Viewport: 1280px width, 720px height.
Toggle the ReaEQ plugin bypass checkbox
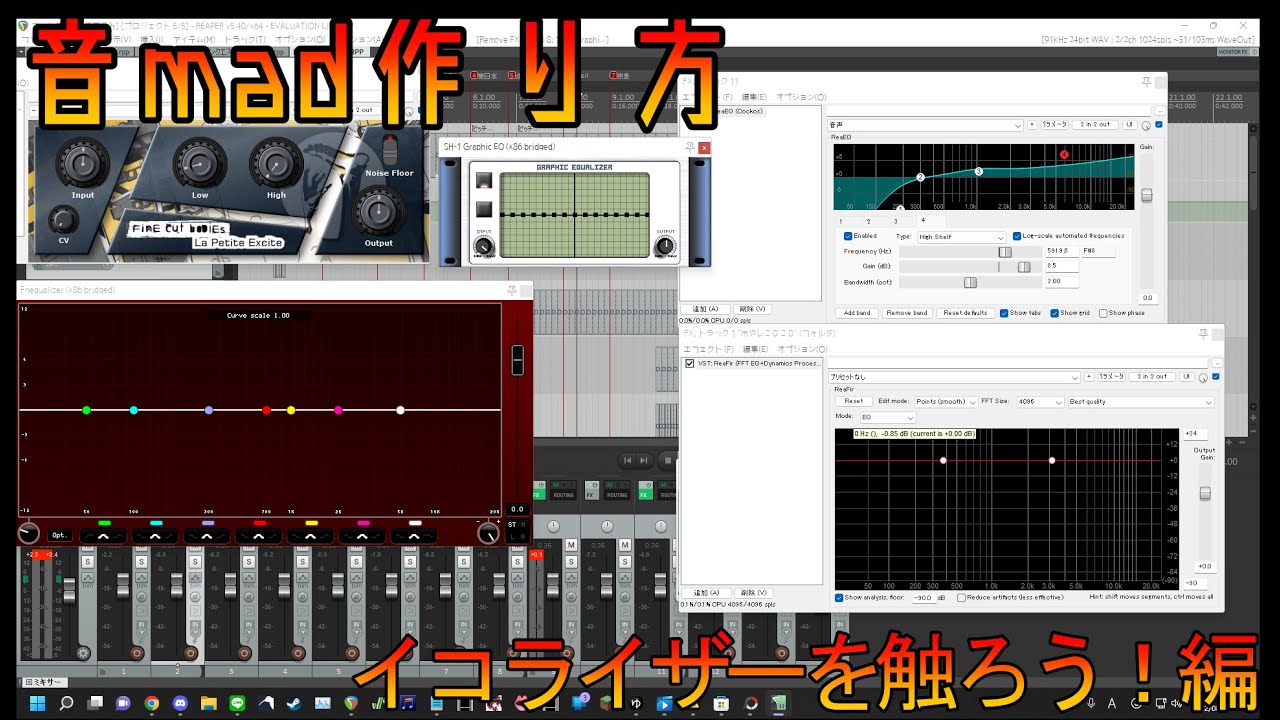pyautogui.click(x=1158, y=124)
